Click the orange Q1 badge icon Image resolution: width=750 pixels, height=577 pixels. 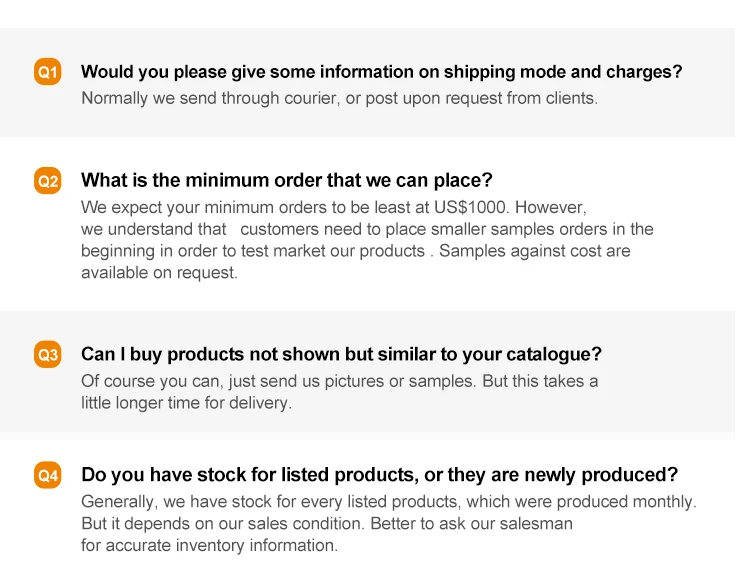click(48, 72)
